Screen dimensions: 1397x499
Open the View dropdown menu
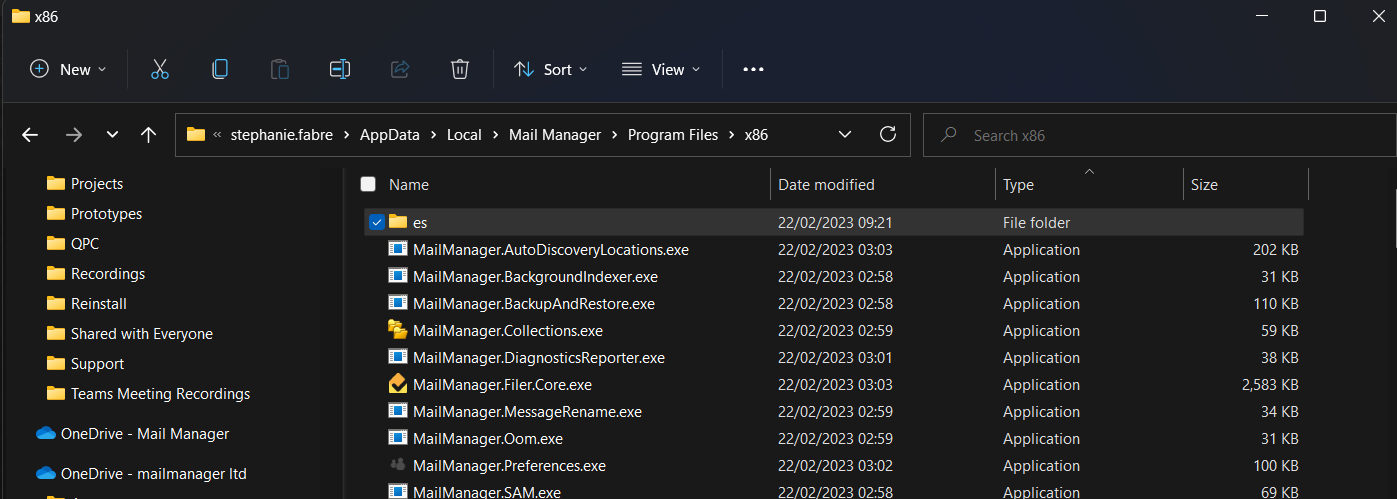pyautogui.click(x=661, y=69)
